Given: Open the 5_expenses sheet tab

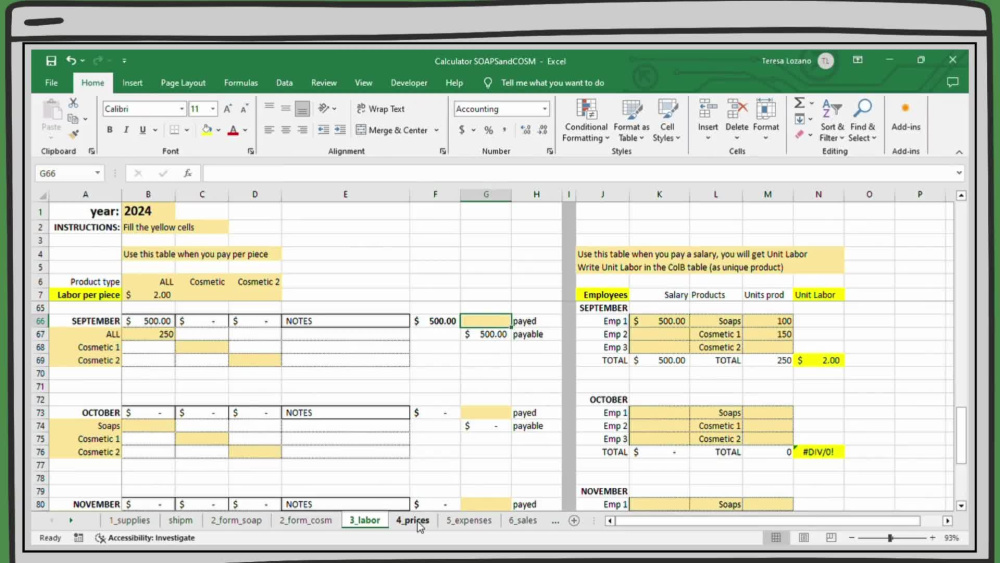Looking at the screenshot, I should [469, 520].
